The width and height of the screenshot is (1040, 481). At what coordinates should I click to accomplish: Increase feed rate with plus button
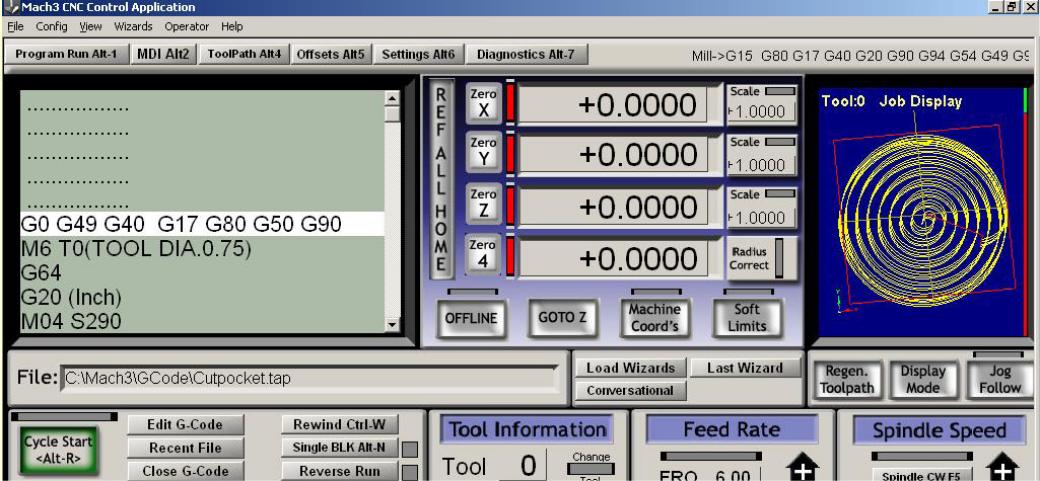pyautogui.click(x=804, y=466)
